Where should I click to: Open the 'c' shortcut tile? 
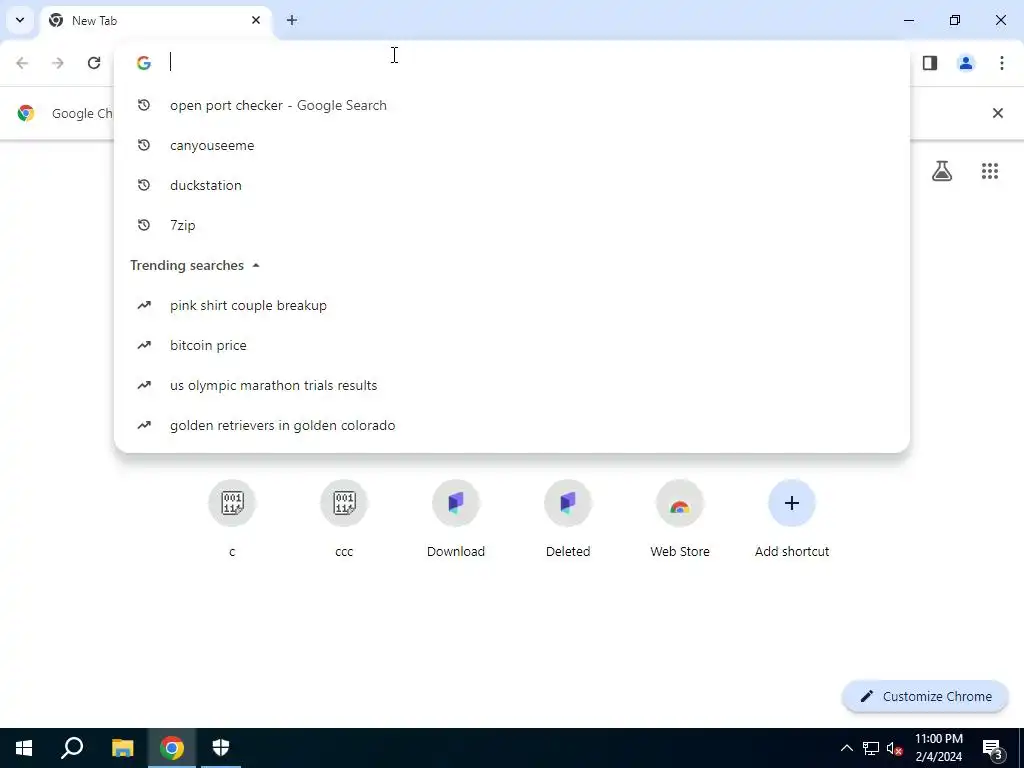coord(232,519)
